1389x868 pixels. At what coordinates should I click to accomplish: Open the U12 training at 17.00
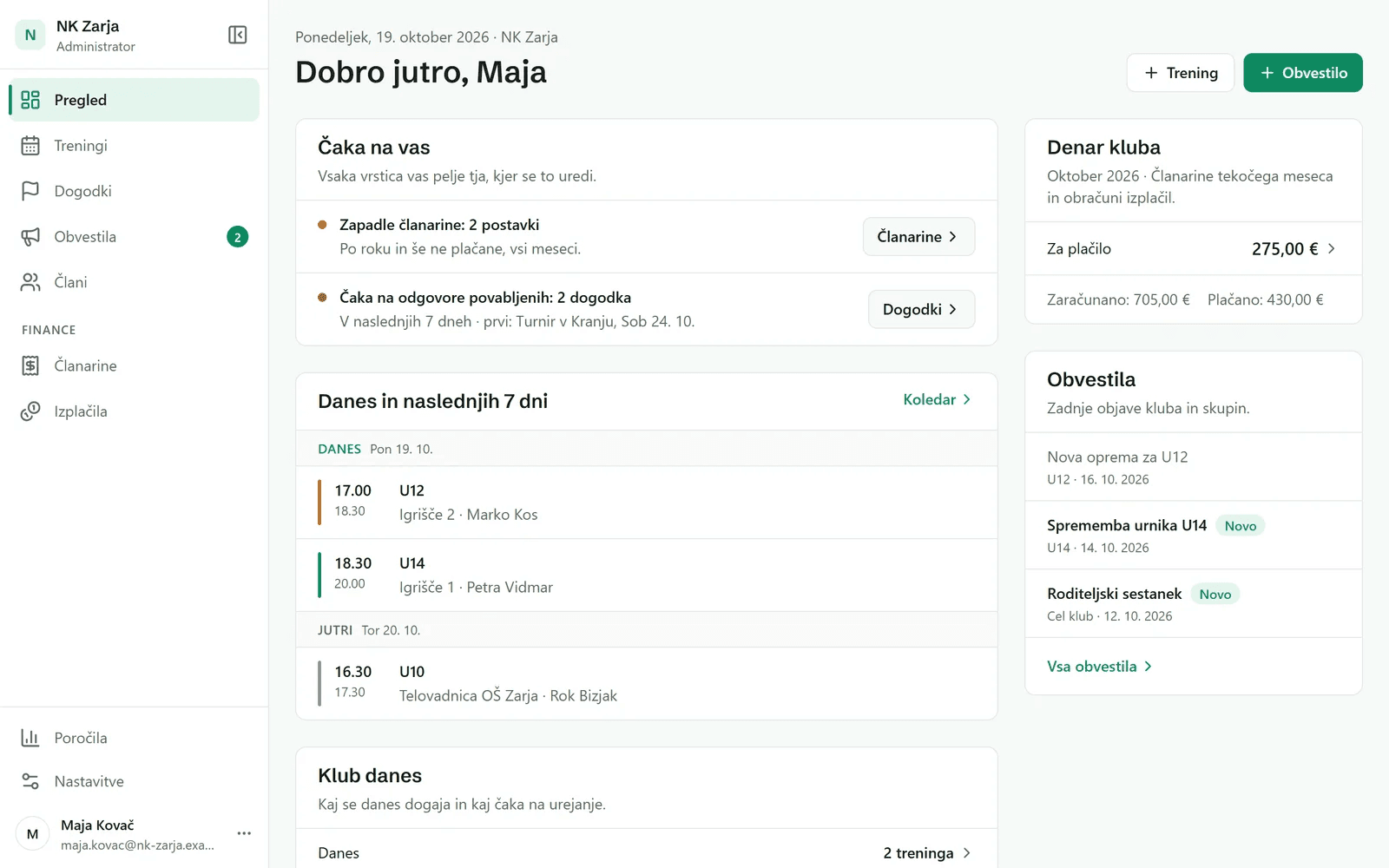647,503
